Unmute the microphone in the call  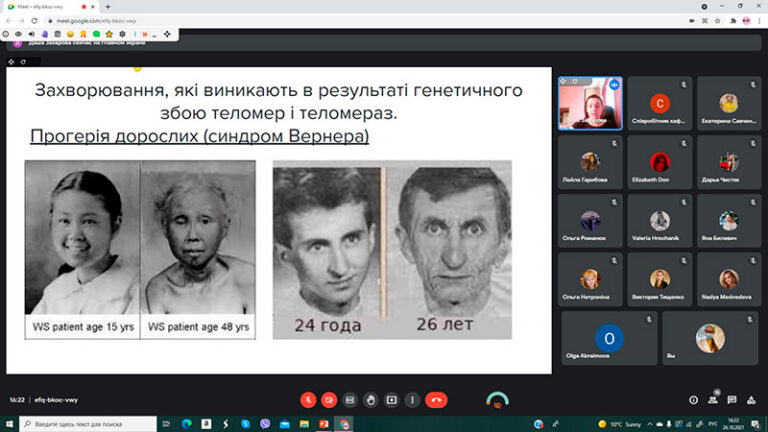(309, 400)
